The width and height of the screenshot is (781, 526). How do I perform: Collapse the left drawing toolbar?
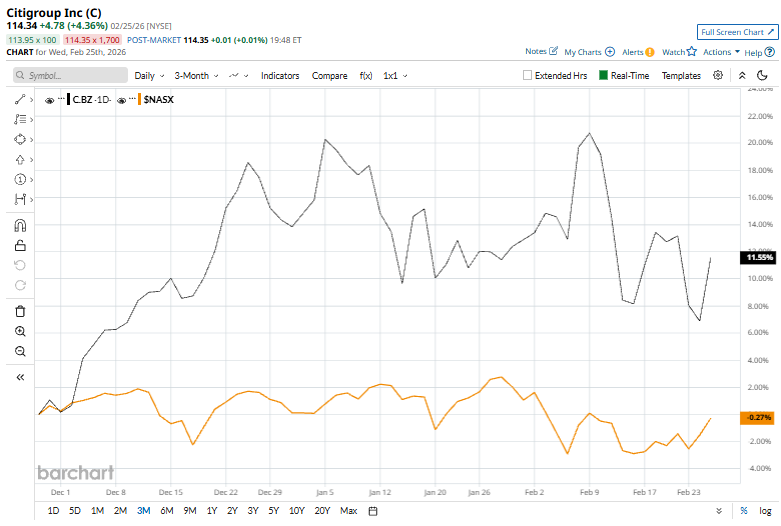(20, 377)
